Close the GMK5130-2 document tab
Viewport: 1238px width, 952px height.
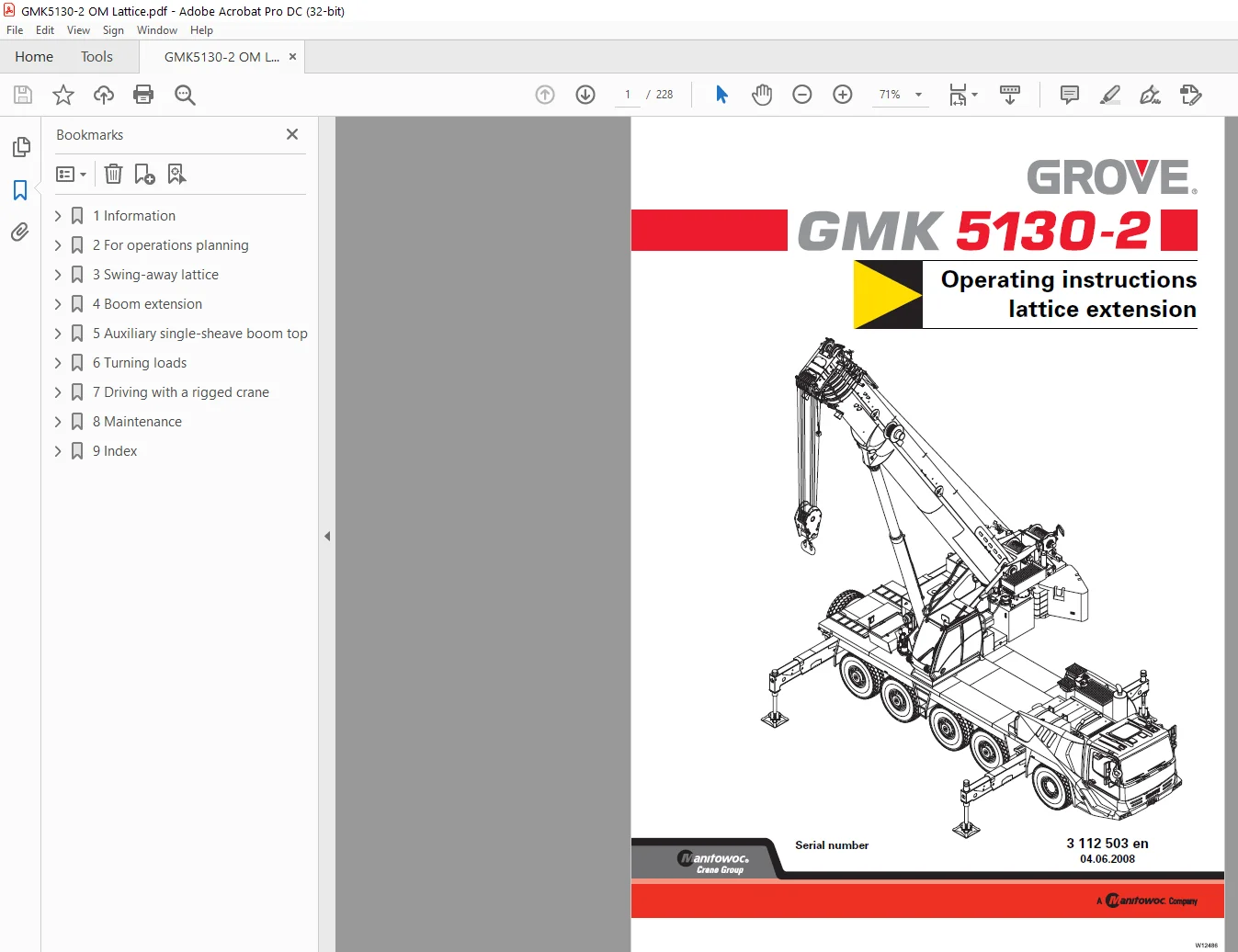pos(292,57)
